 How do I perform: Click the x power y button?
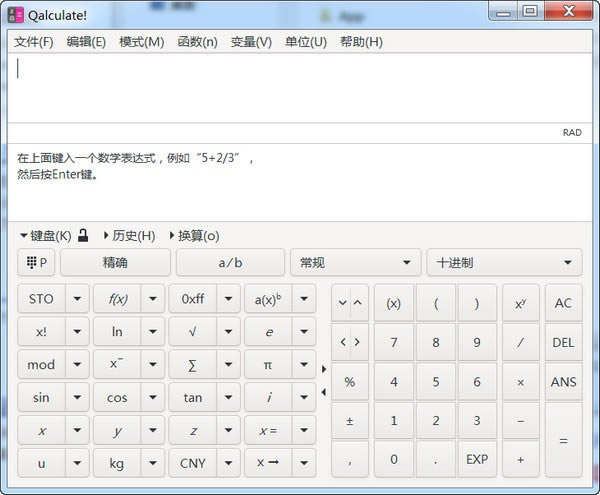click(x=520, y=303)
